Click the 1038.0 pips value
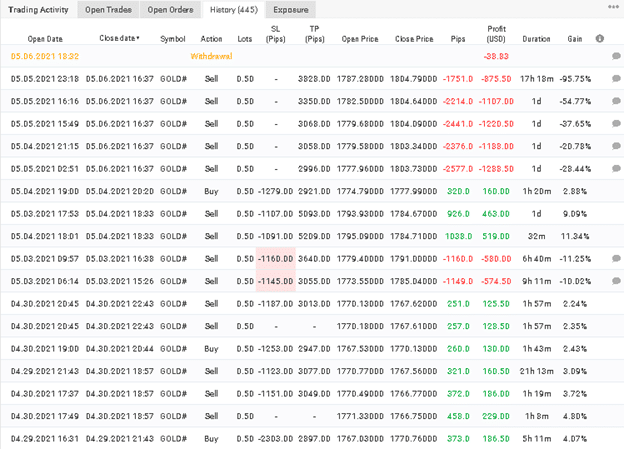Viewport: 624px width, 449px height. pos(458,236)
